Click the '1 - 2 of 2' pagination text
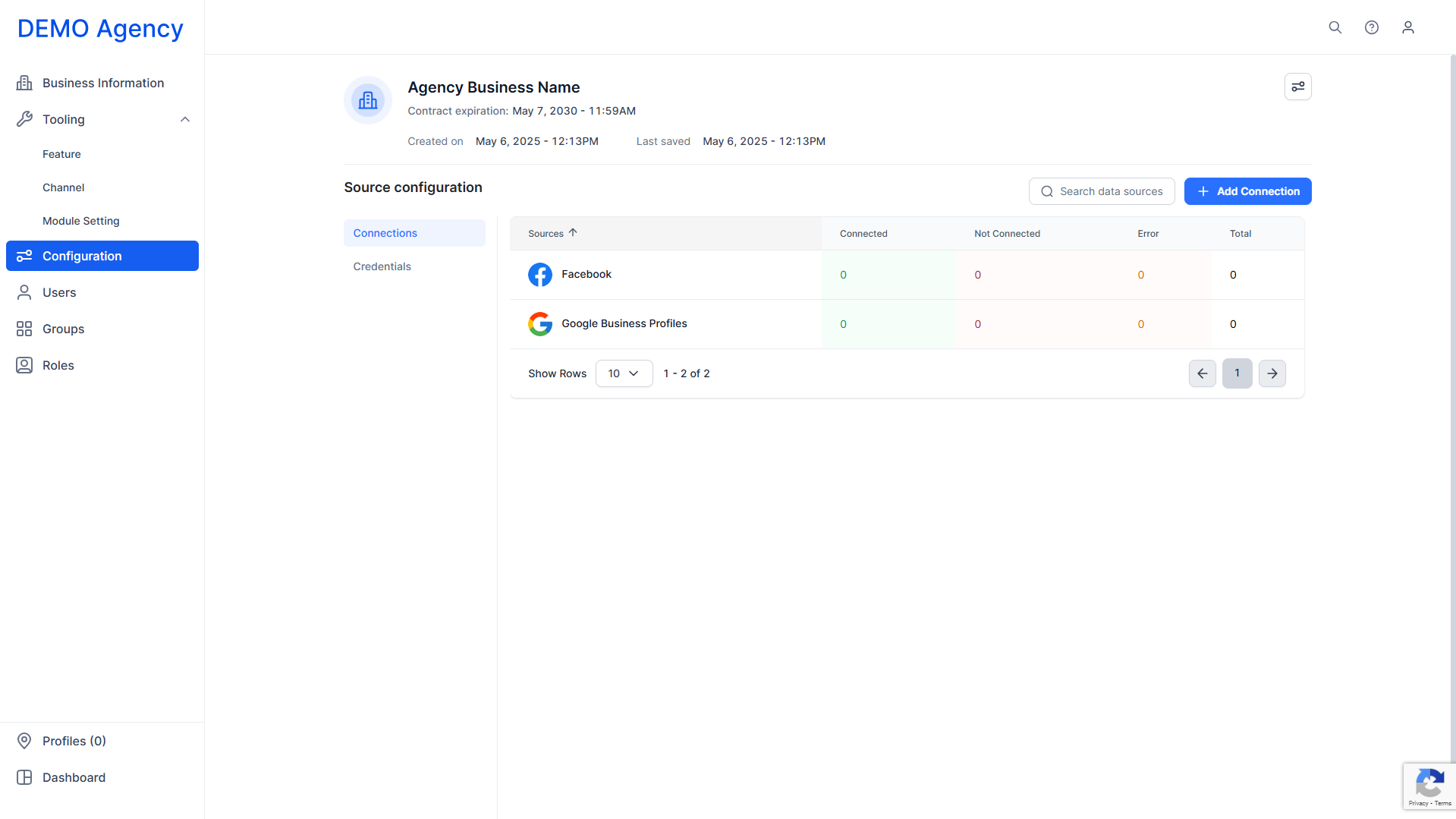 (687, 373)
